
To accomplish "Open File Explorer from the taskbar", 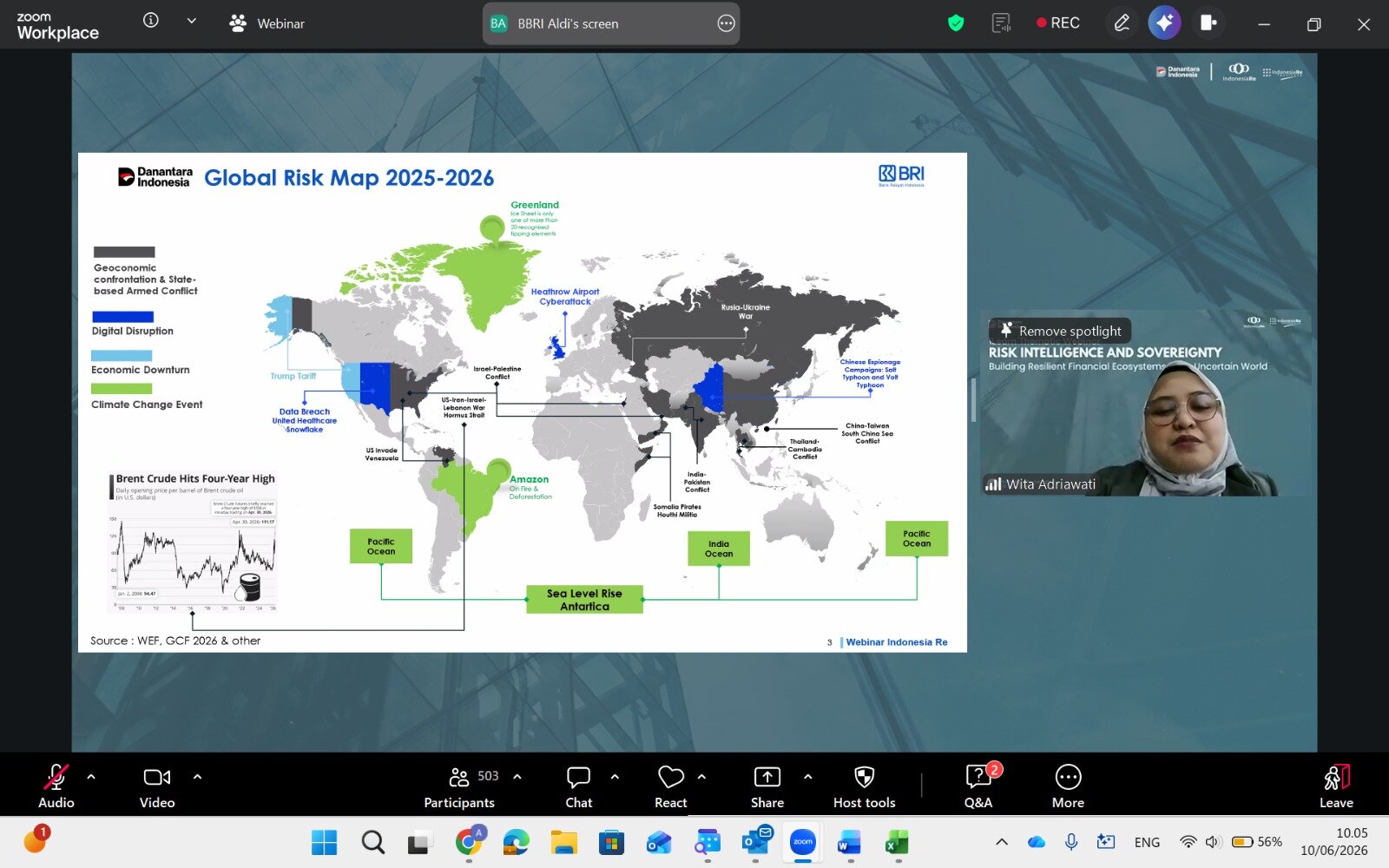I will (x=563, y=842).
